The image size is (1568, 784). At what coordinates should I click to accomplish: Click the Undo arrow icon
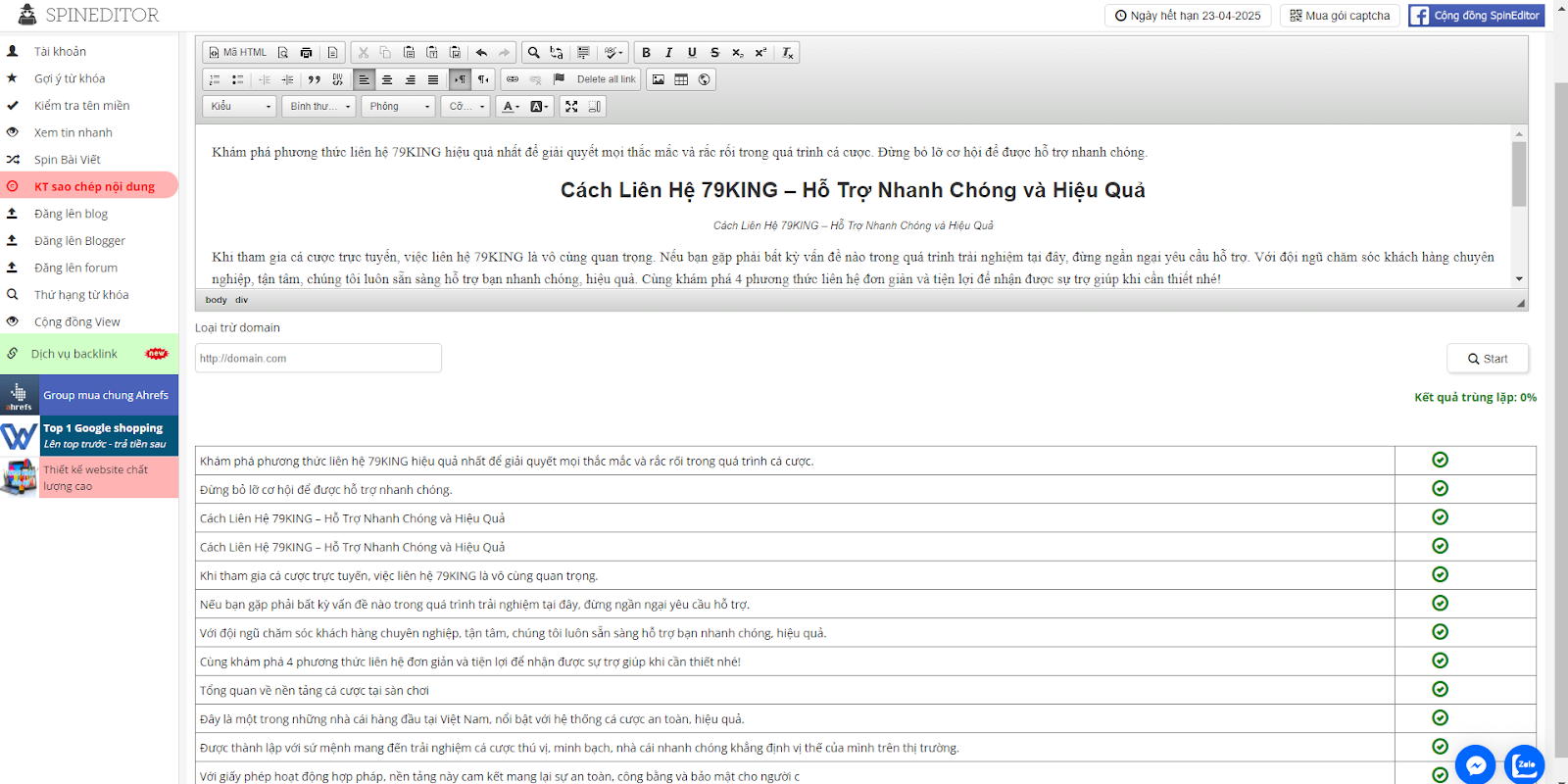click(481, 53)
